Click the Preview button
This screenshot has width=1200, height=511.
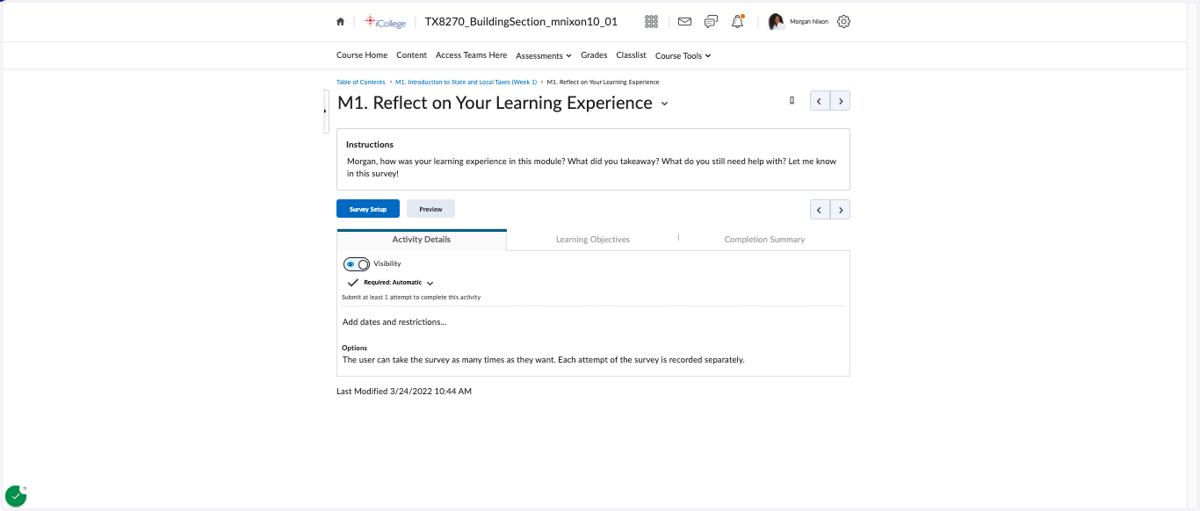pos(431,209)
